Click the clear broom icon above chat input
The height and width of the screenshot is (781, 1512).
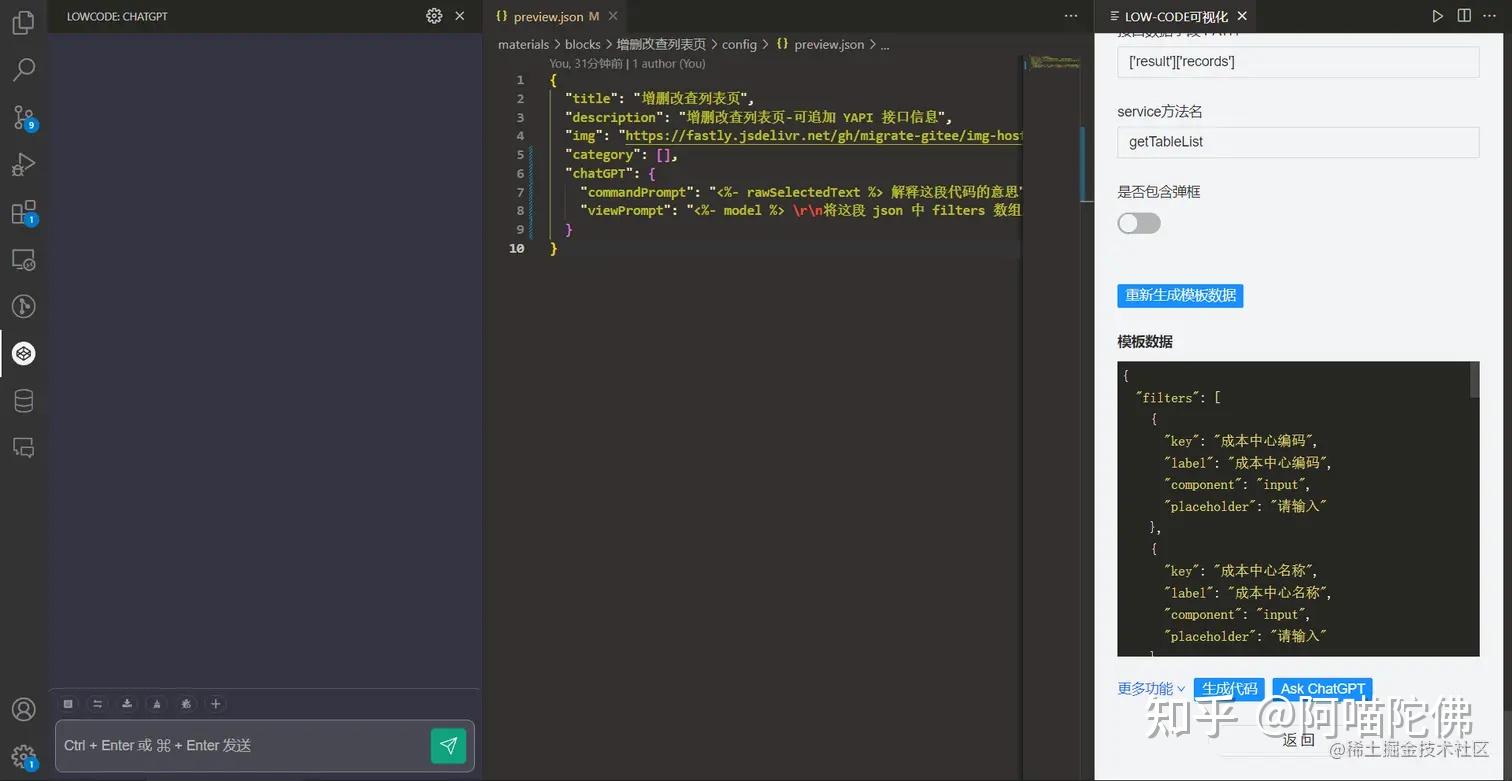tap(157, 704)
